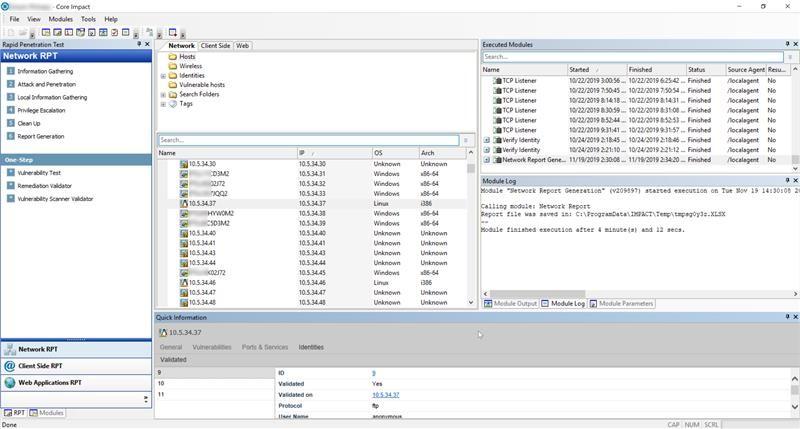Toggle auto-hide pin on Module Log

coord(787,181)
